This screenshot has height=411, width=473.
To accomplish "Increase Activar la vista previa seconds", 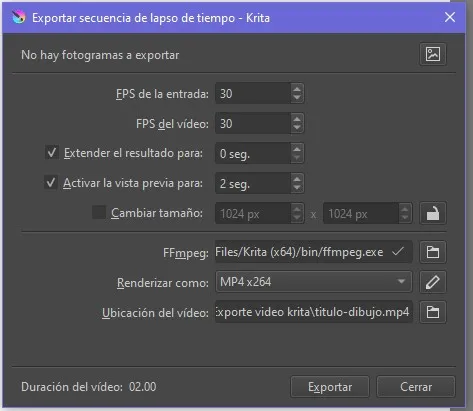I will pos(297,178).
